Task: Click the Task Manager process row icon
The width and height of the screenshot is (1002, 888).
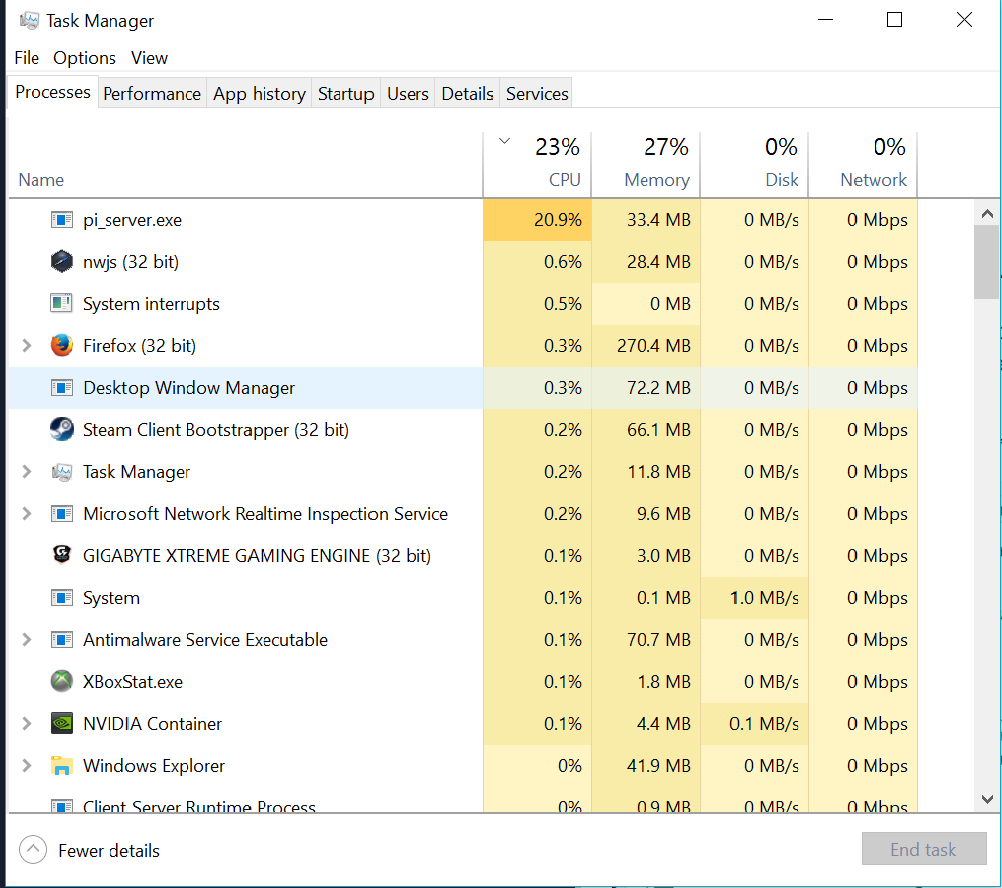Action: click(61, 471)
